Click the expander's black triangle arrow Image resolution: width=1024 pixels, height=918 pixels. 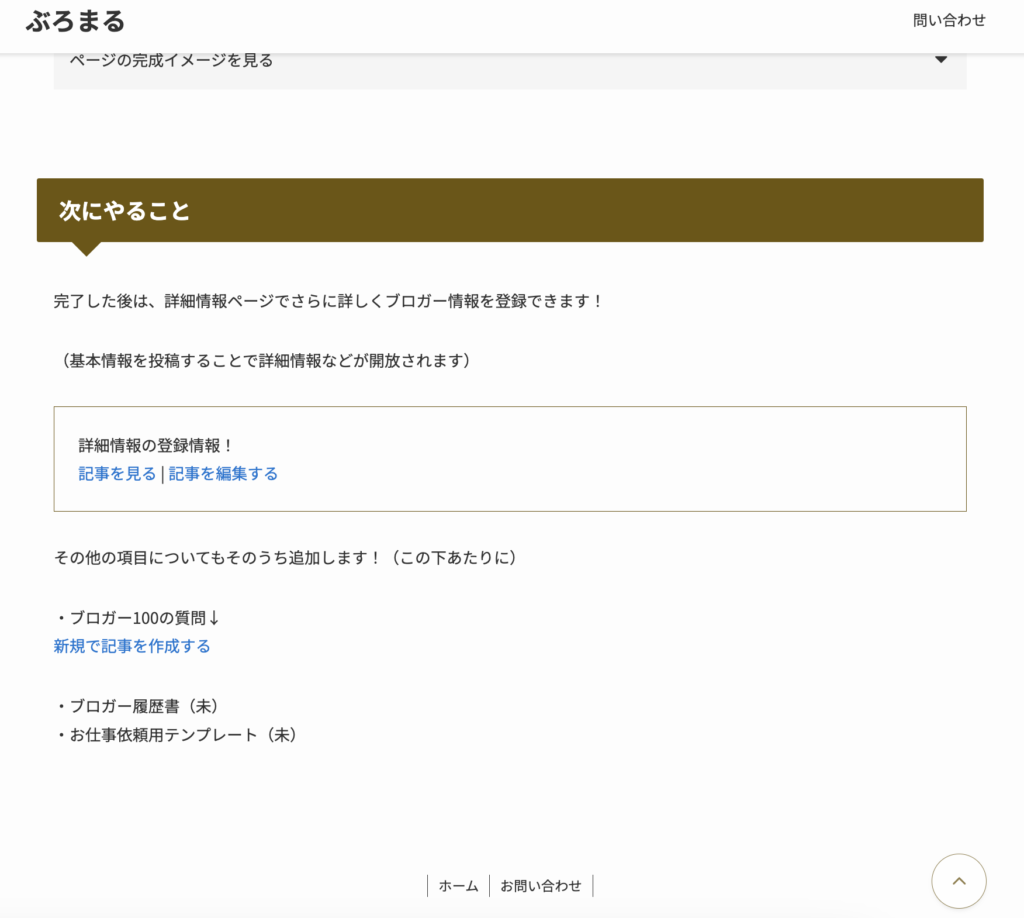[x=940, y=60]
